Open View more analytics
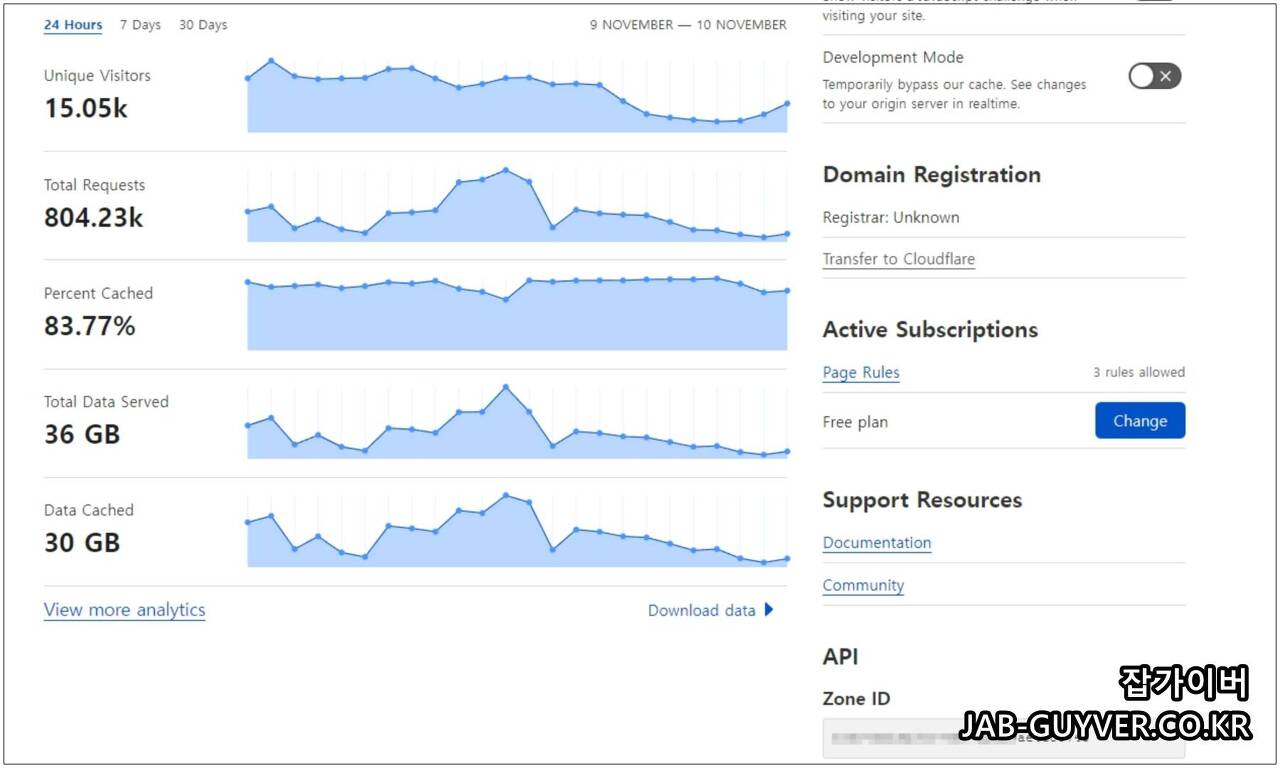Screen dimensions: 1280x768 click(124, 610)
